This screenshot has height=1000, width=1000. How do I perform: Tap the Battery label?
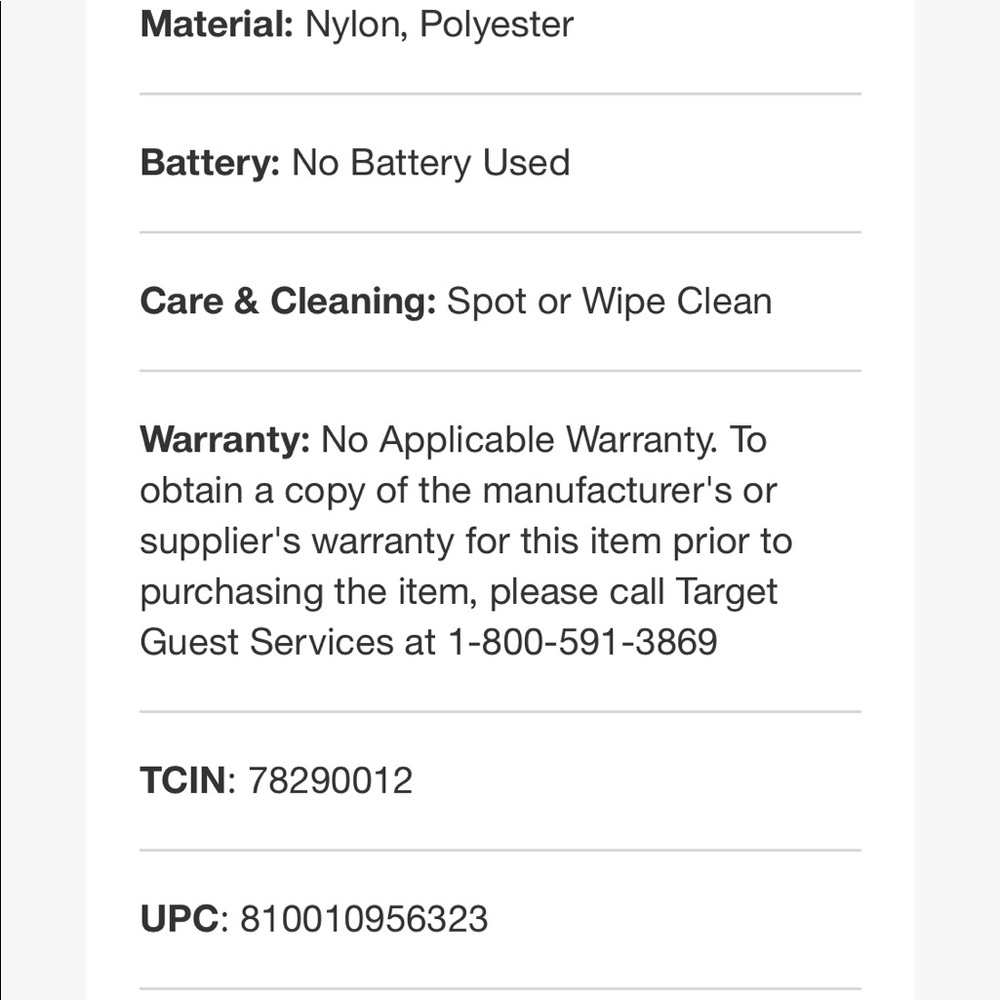point(210,163)
